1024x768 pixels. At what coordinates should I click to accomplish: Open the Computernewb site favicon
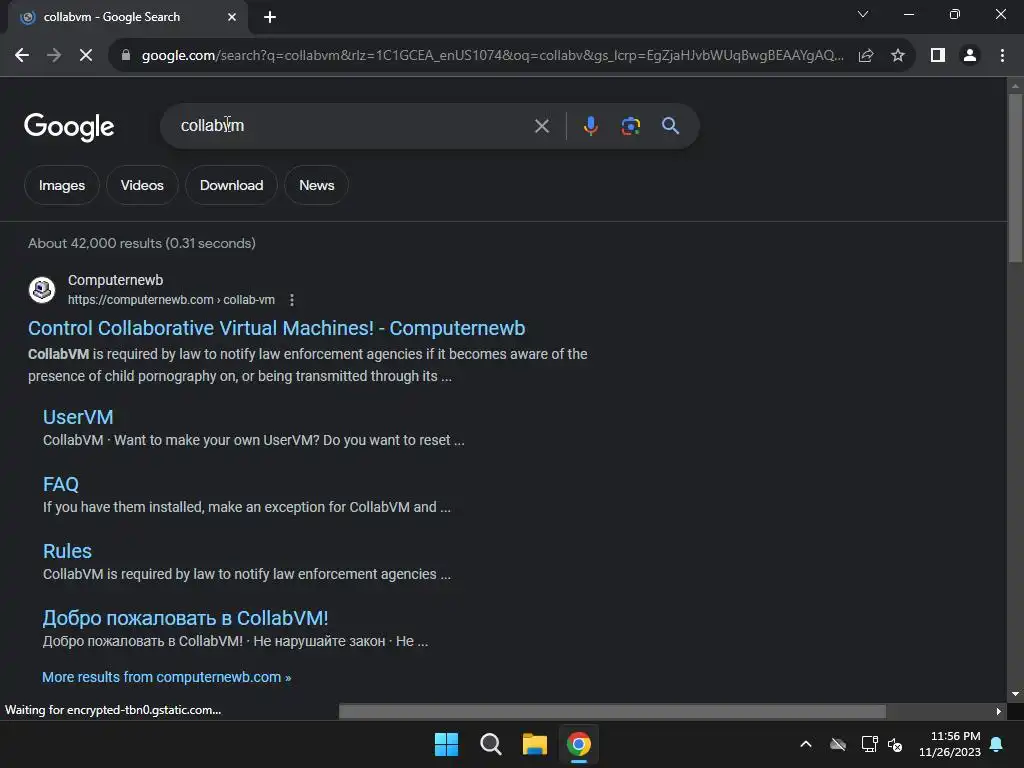point(42,289)
